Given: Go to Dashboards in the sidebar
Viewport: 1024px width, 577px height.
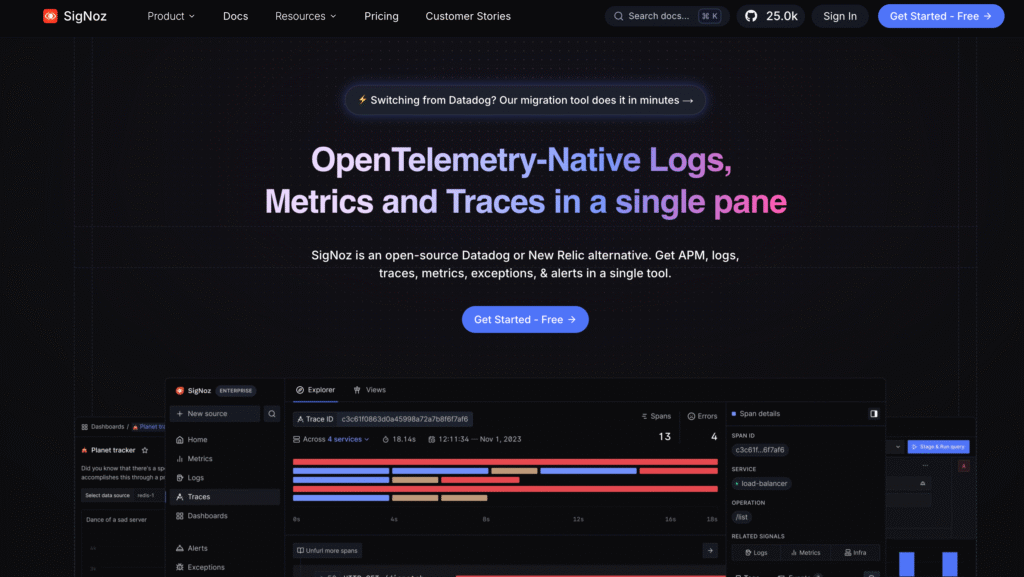Looking at the screenshot, I should coord(207,516).
